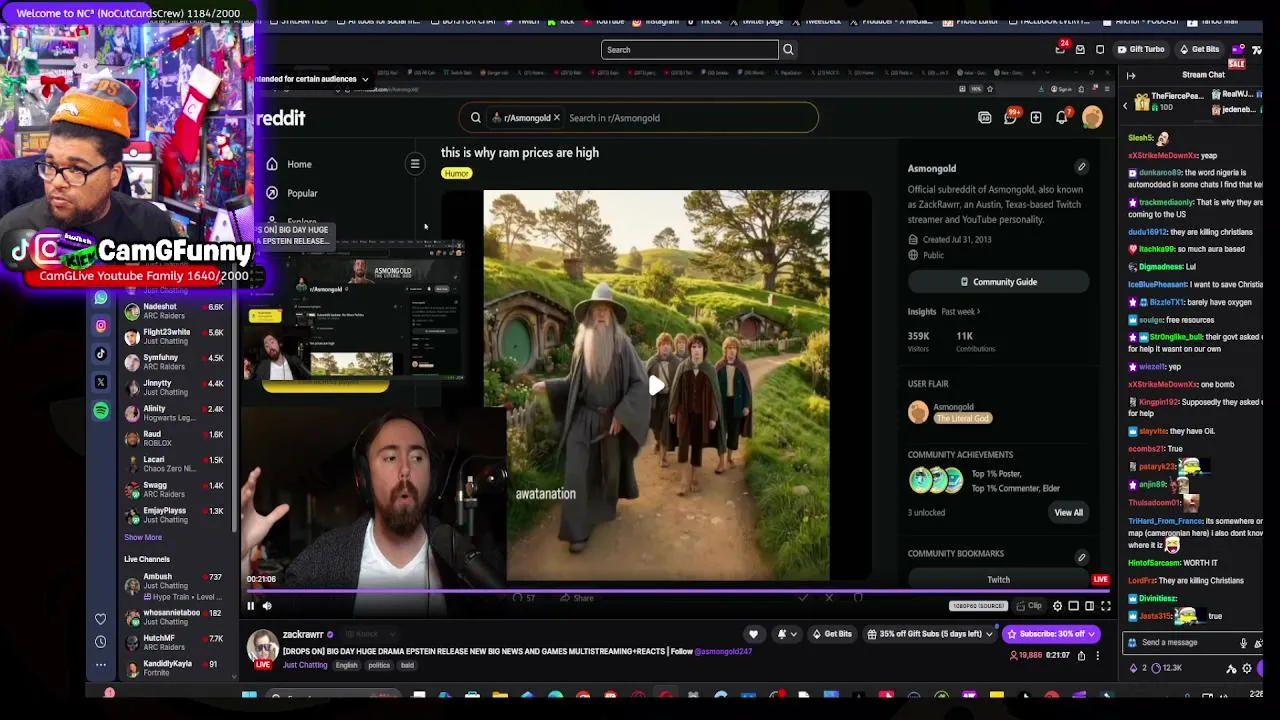The width and height of the screenshot is (1280, 720).
Task: Open the asmongold247 follow link
Action: click(x=723, y=651)
